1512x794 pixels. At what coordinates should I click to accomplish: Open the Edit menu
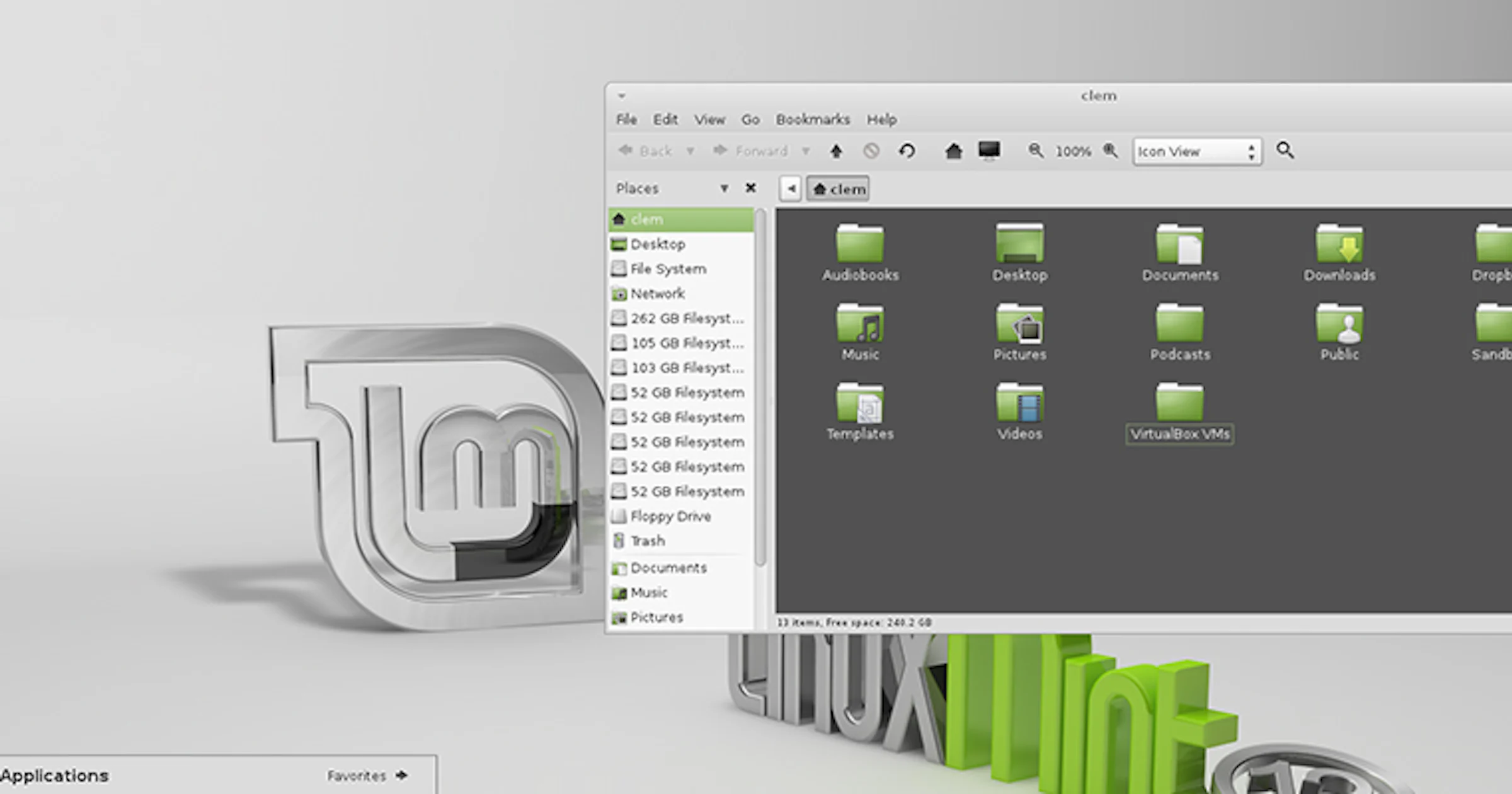665,119
